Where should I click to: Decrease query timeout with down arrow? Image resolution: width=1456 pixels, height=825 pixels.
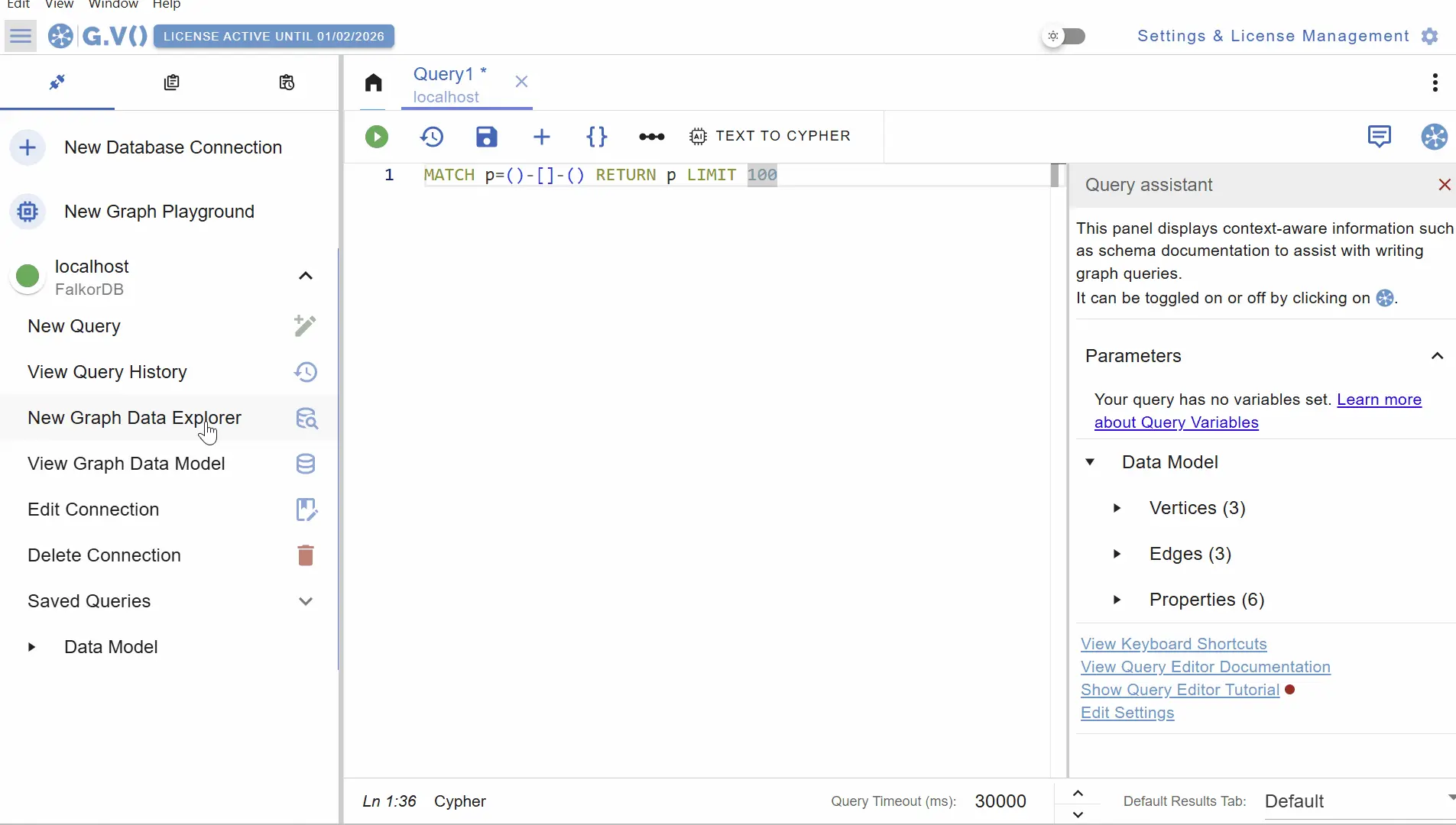point(1078,814)
